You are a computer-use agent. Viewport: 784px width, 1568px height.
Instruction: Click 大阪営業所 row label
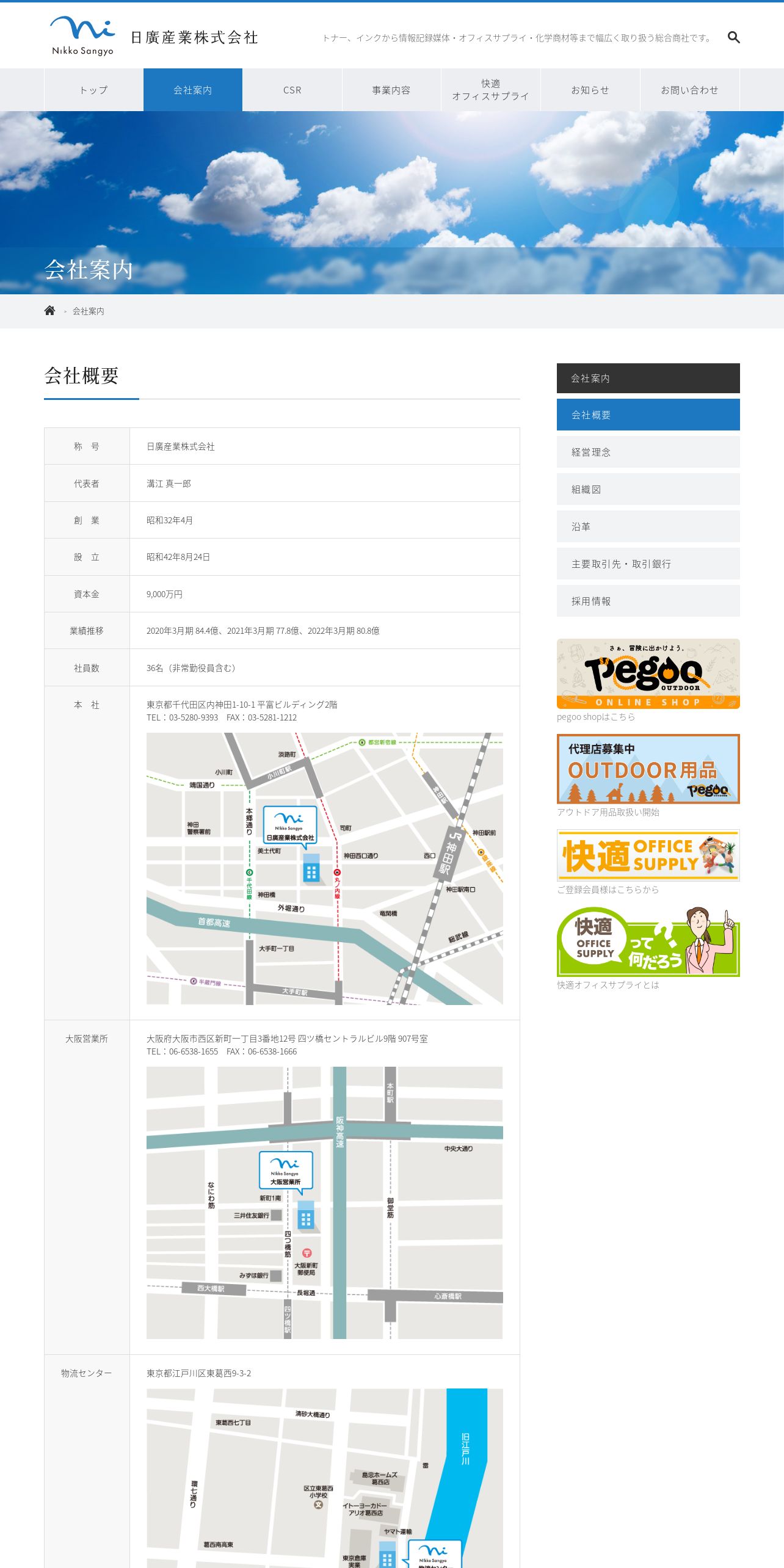(87, 1039)
